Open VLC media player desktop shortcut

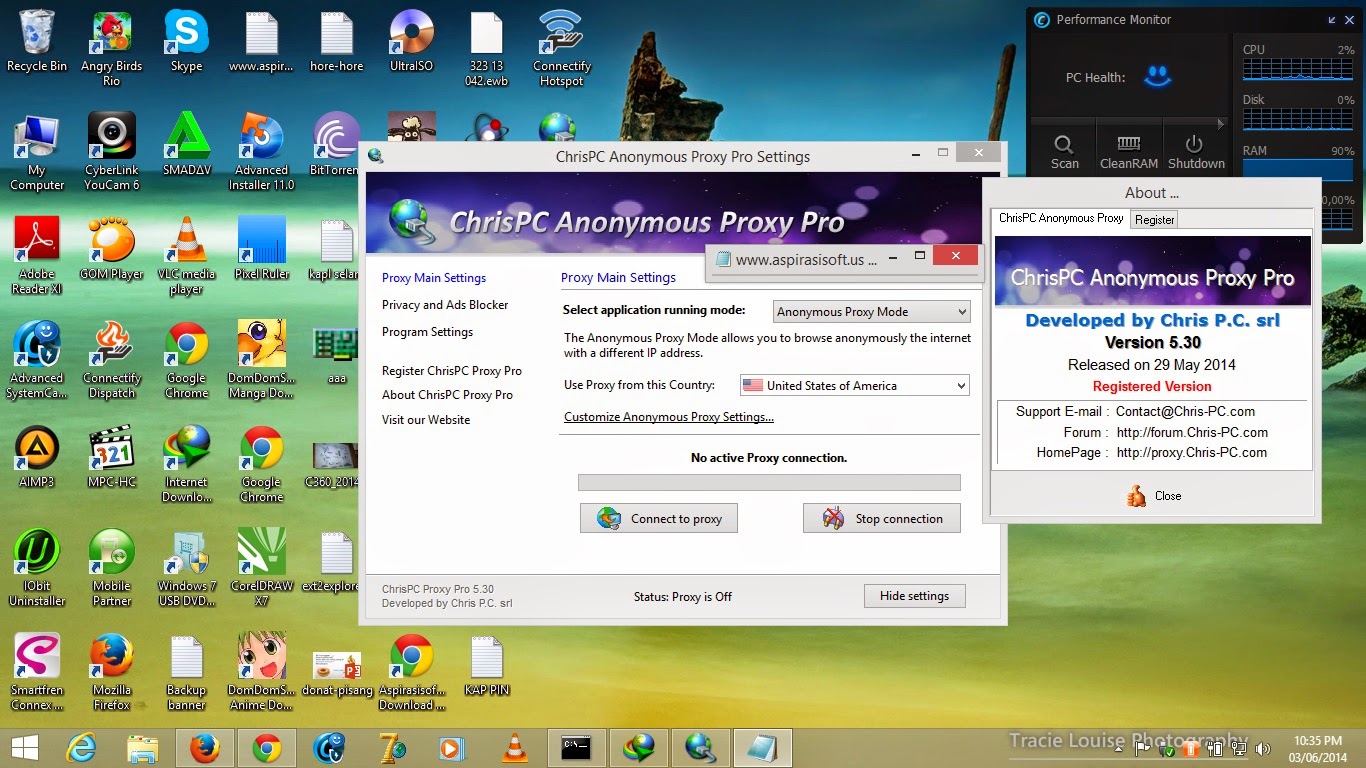pyautogui.click(x=186, y=257)
